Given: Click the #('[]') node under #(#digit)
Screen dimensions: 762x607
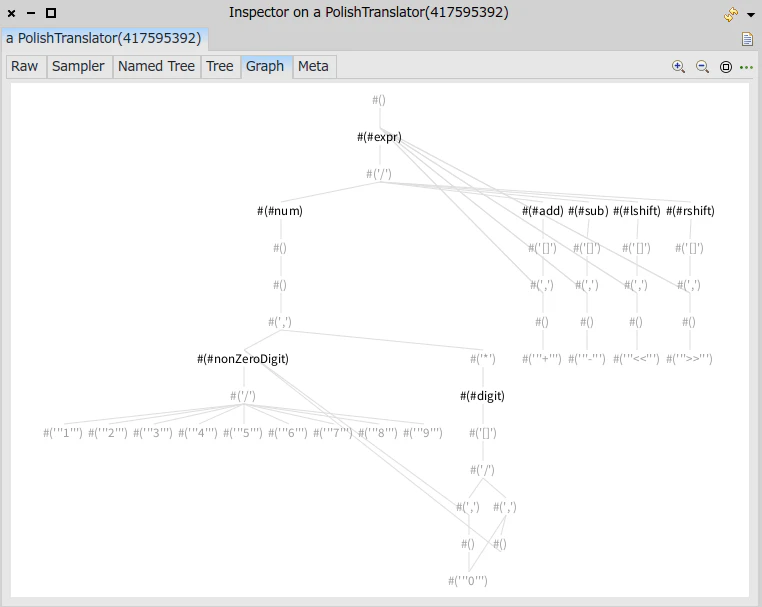Looking at the screenshot, I should point(483,433).
